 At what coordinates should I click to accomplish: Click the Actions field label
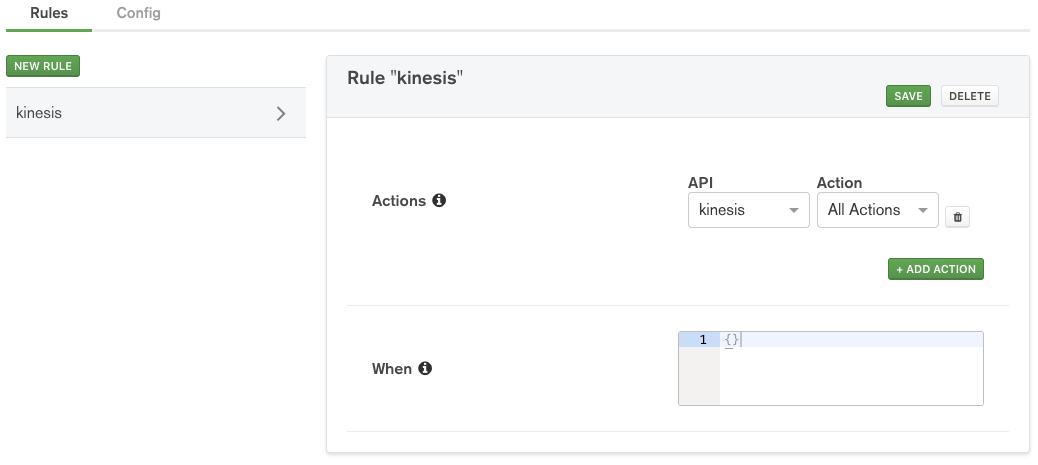pos(399,201)
